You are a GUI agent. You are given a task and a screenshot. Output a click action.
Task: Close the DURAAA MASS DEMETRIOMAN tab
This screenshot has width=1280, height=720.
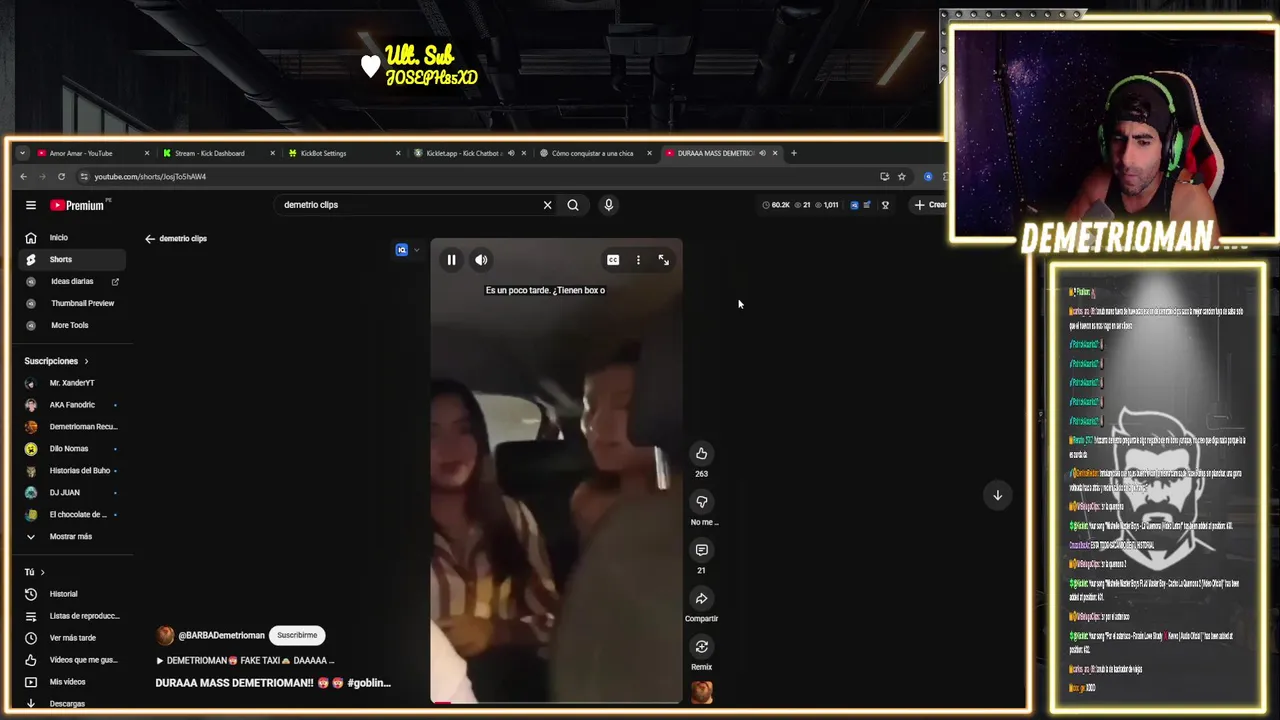775,153
